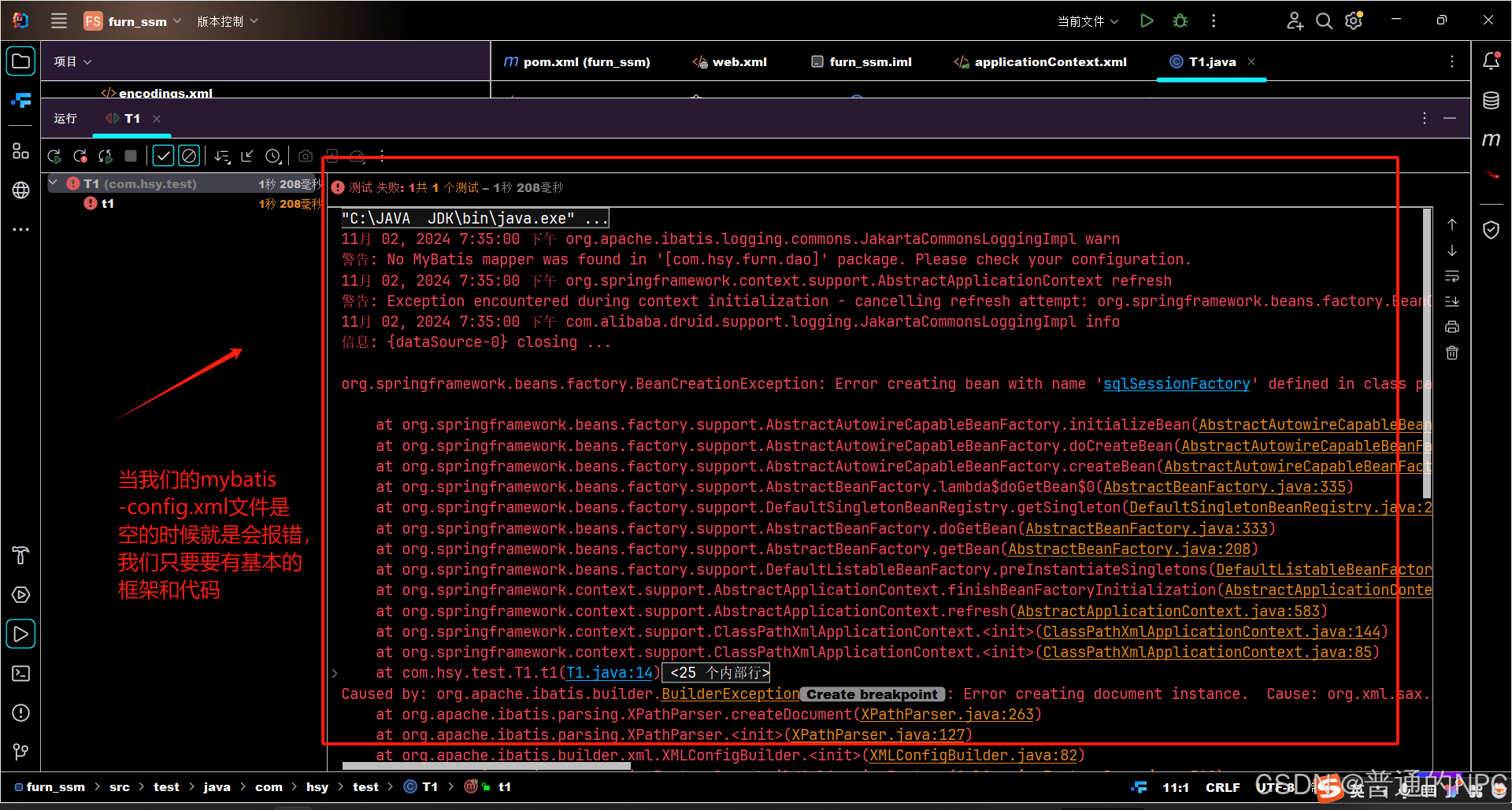Select the t1 test result
The height and width of the screenshot is (810, 1512).
pyautogui.click(x=108, y=203)
